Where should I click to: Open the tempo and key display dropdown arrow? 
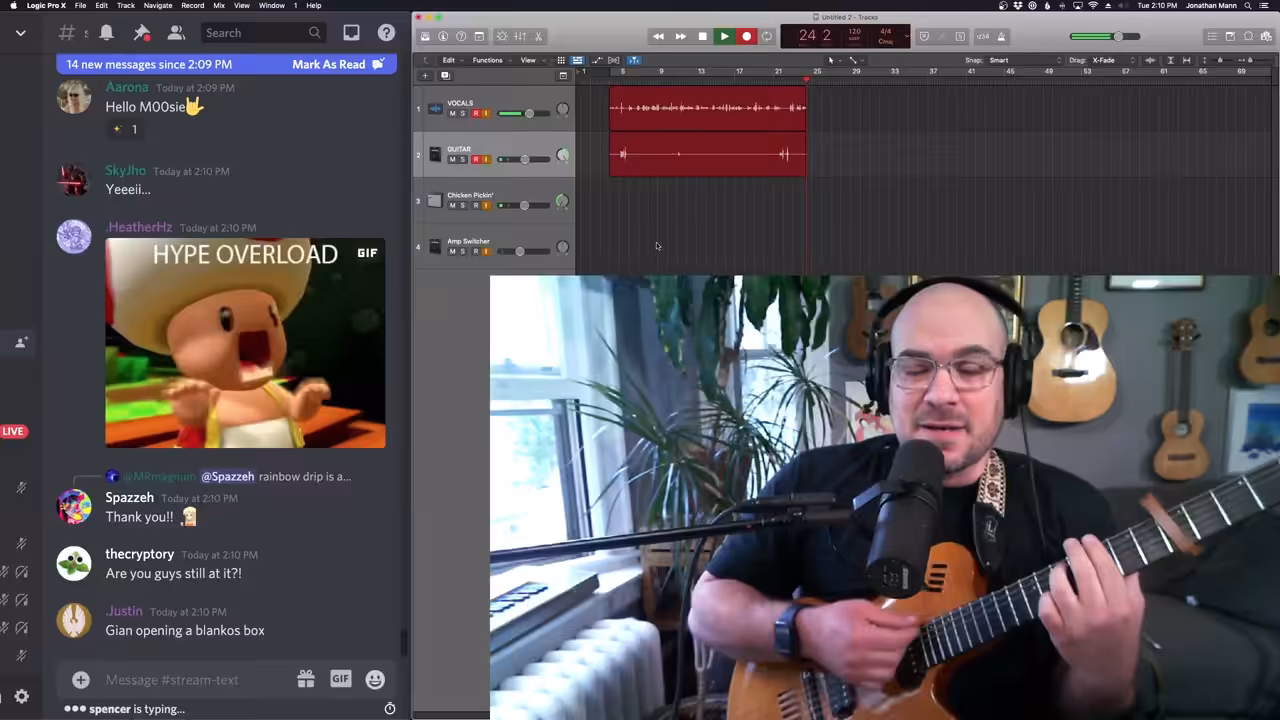pos(907,36)
